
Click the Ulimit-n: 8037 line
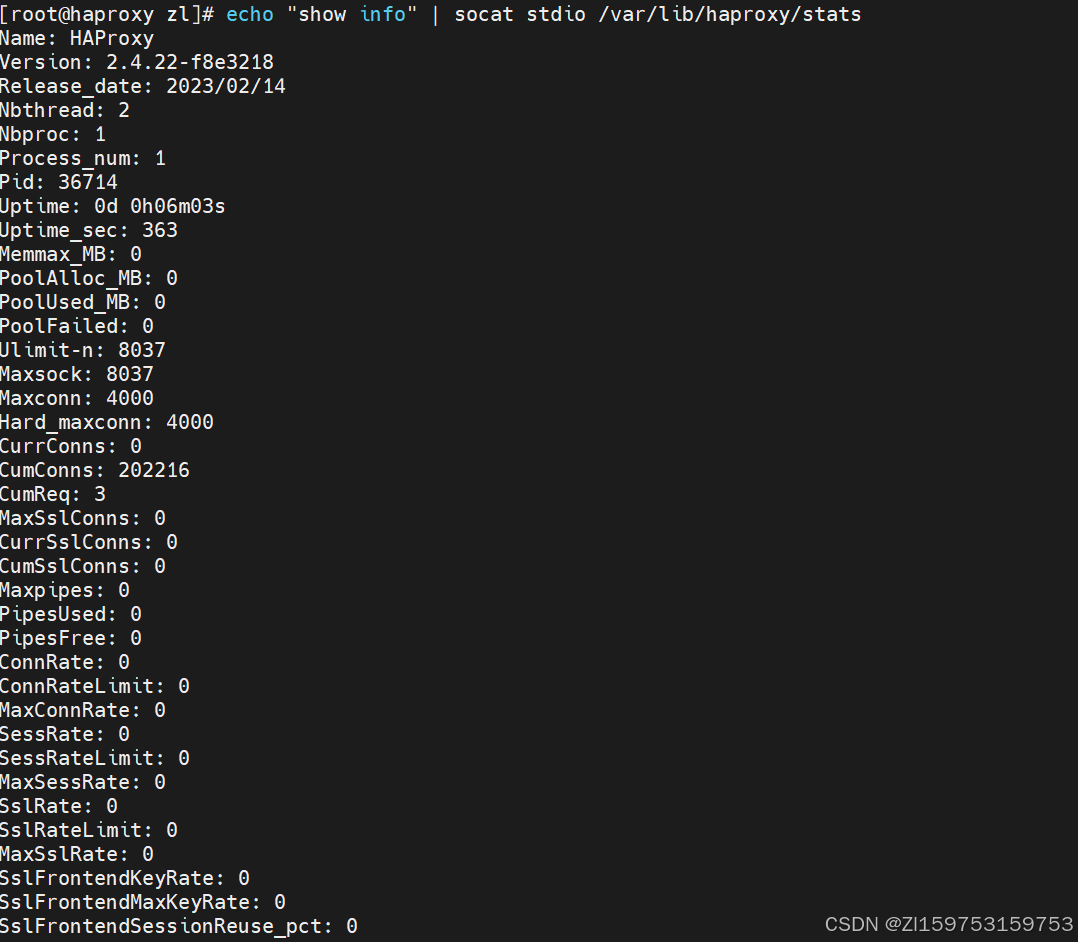(x=82, y=350)
